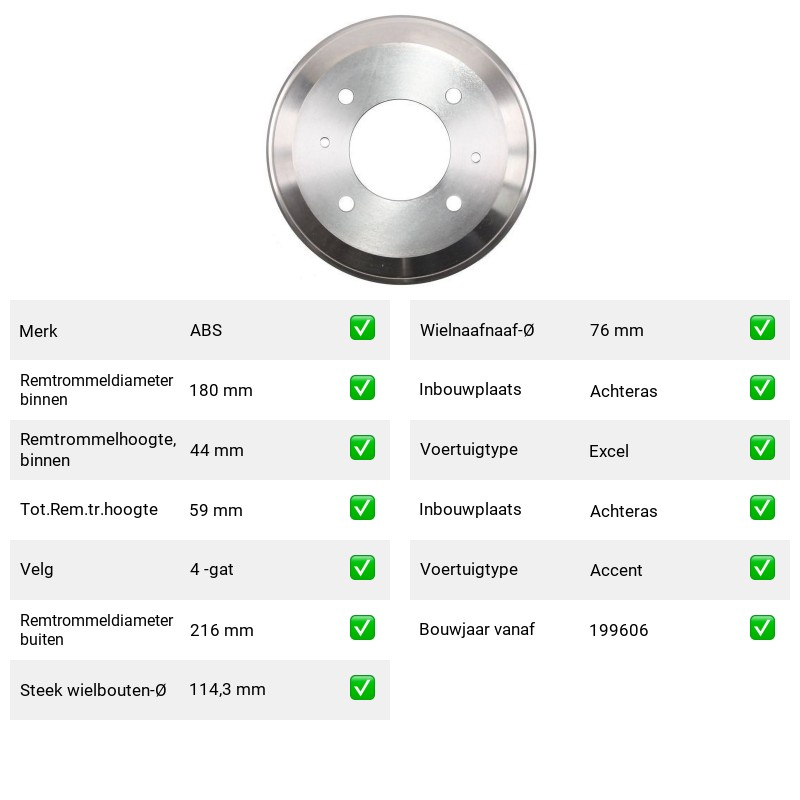Click the first Inbouwplaats Achteras checkmark
This screenshot has width=800, height=800.
762,388
